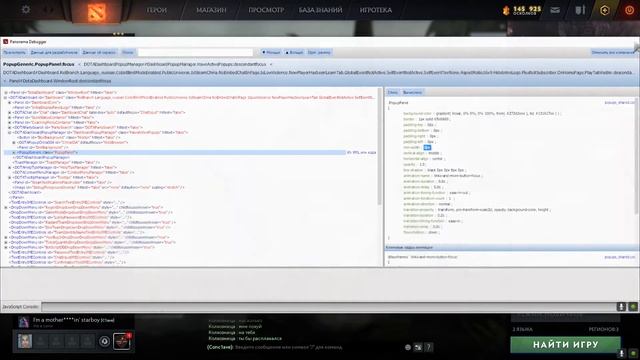Expand the DOTAChat tree node
640x360 pixels.
(9, 113)
